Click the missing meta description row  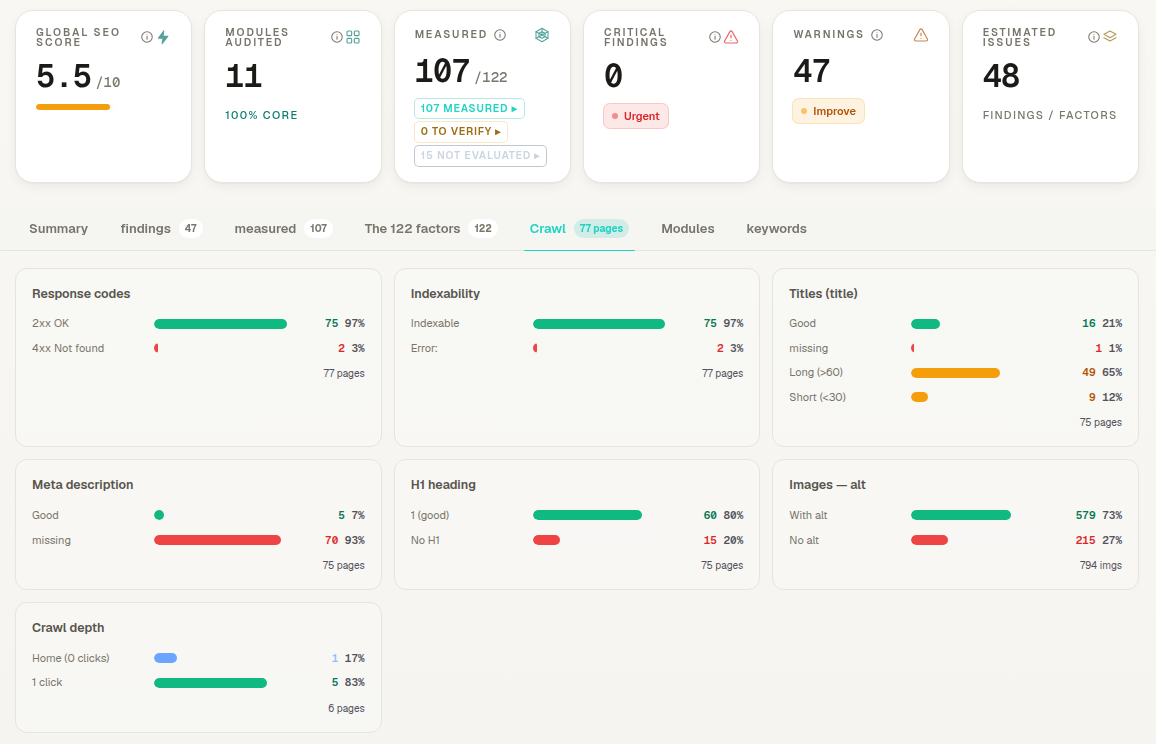(198, 540)
